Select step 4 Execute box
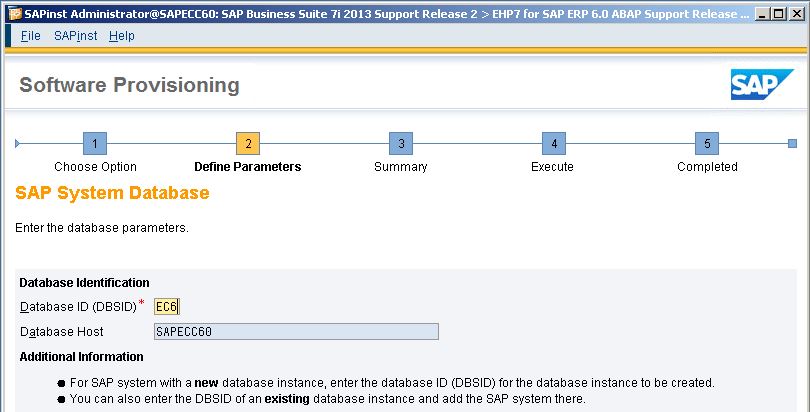Screen dimensions: 810x412 pyautogui.click(x=554, y=144)
